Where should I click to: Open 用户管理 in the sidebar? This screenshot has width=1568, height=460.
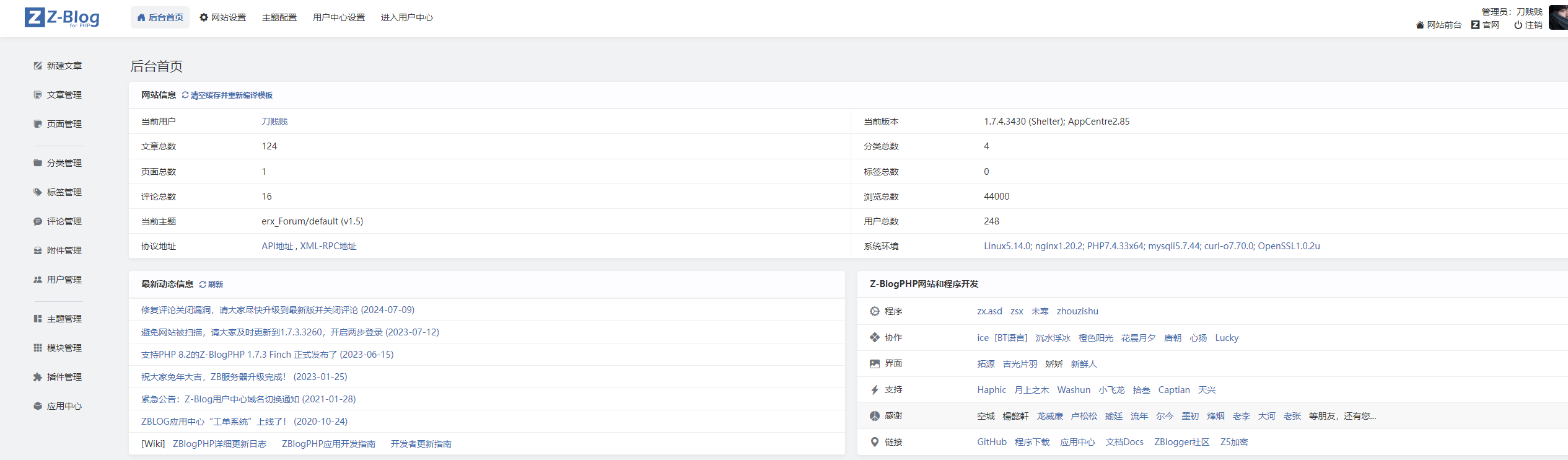pyautogui.click(x=64, y=280)
